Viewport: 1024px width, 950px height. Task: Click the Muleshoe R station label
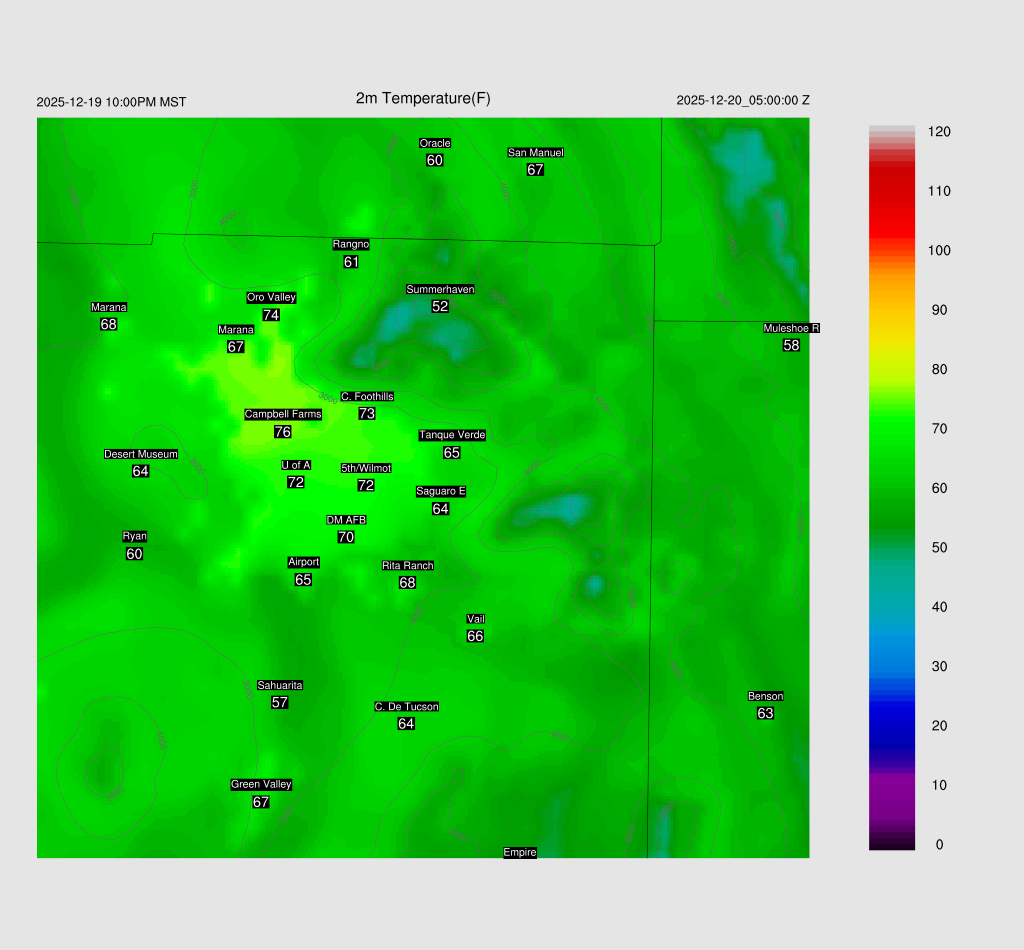pos(791,328)
